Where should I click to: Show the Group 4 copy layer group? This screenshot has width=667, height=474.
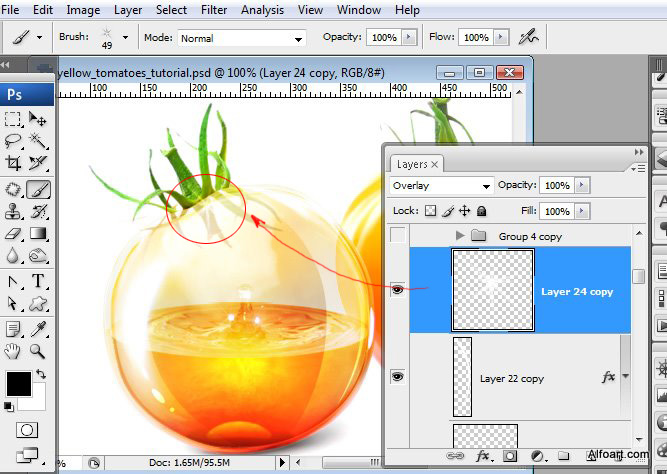(398, 236)
